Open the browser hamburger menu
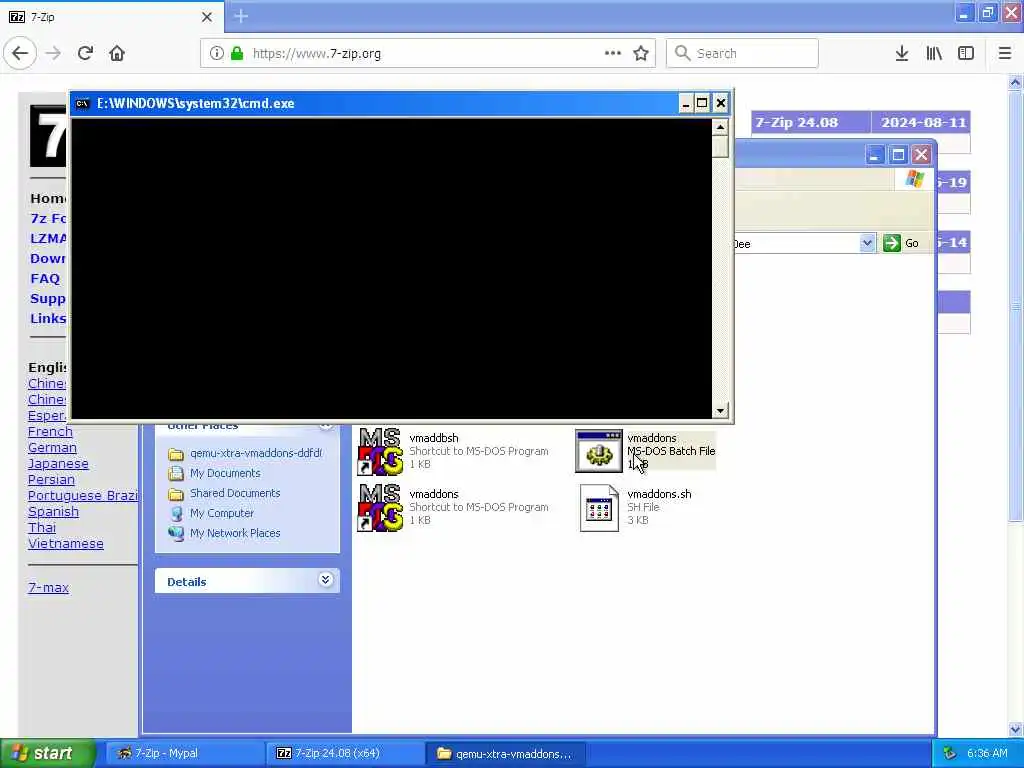The image size is (1024, 768). click(x=1004, y=54)
